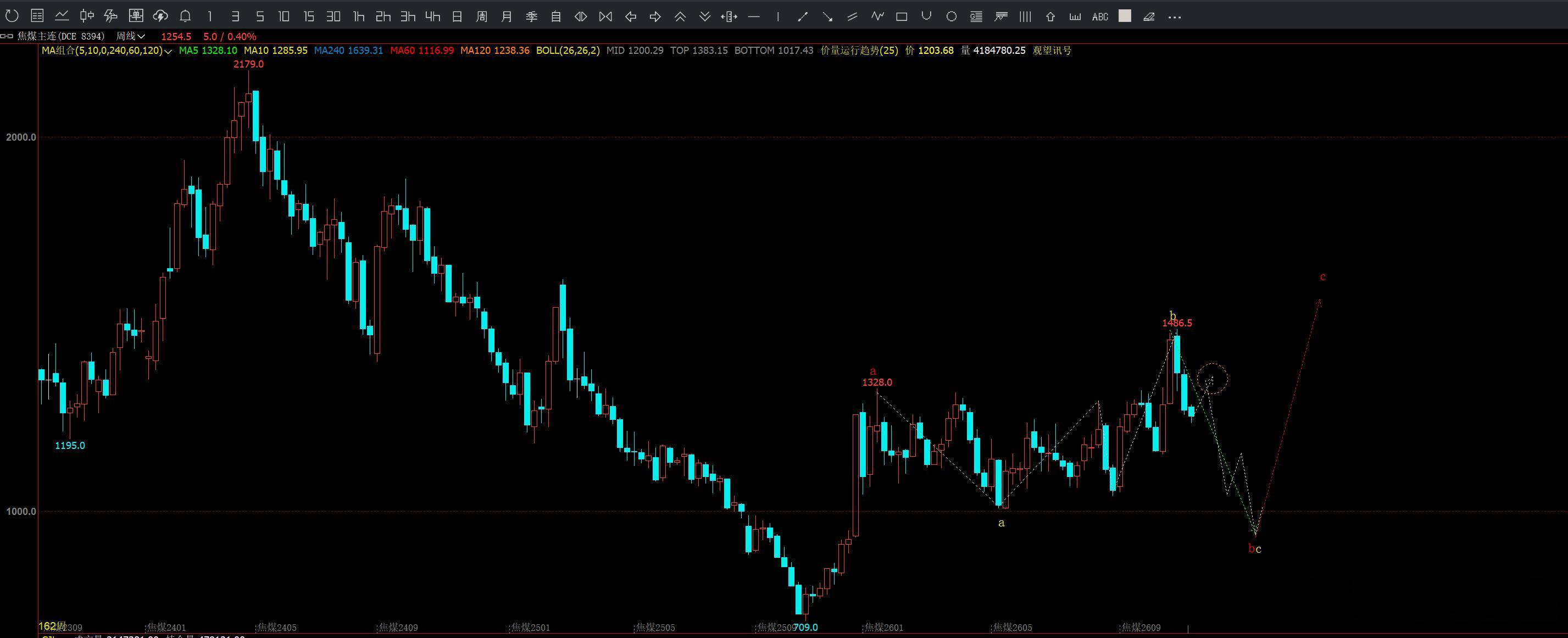Open the quote list table icon

click(37, 16)
